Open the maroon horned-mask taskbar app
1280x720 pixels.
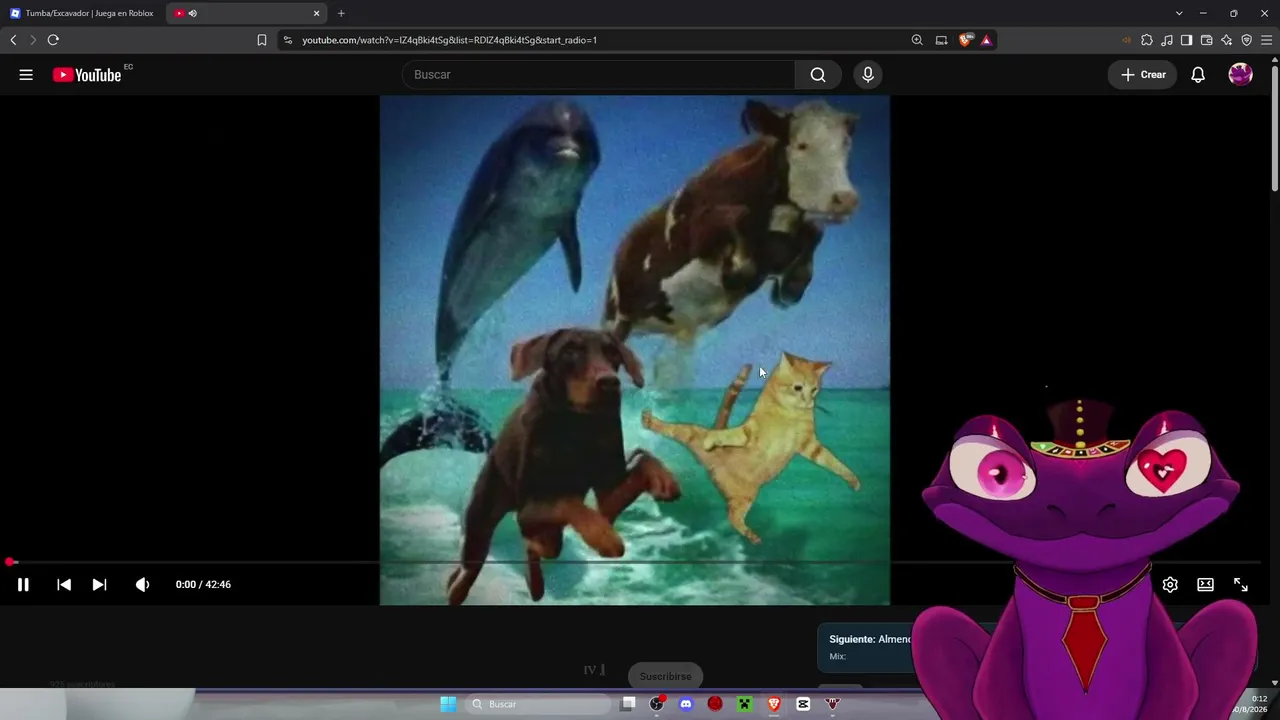pyautogui.click(x=832, y=705)
